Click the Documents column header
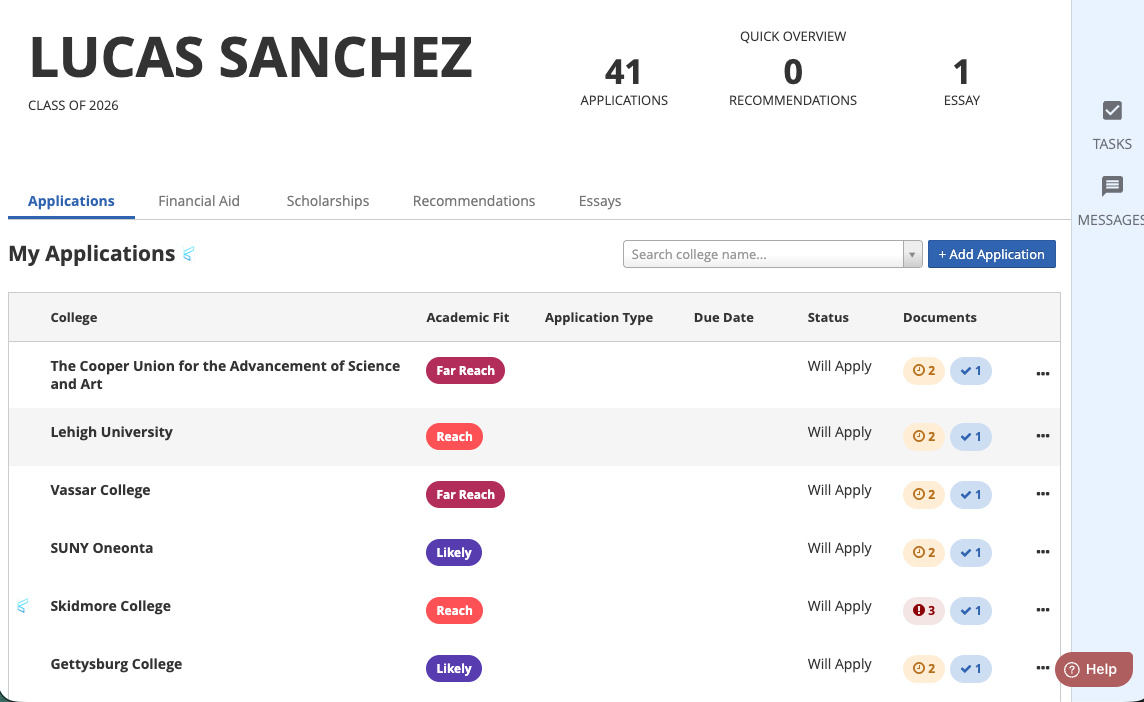This screenshot has width=1144, height=702. tap(940, 317)
